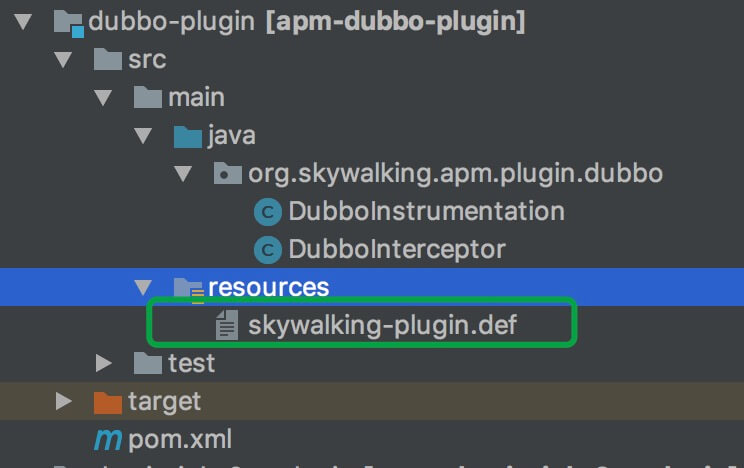Select pom.xml in the tree
This screenshot has width=744, height=468.
coord(180,440)
